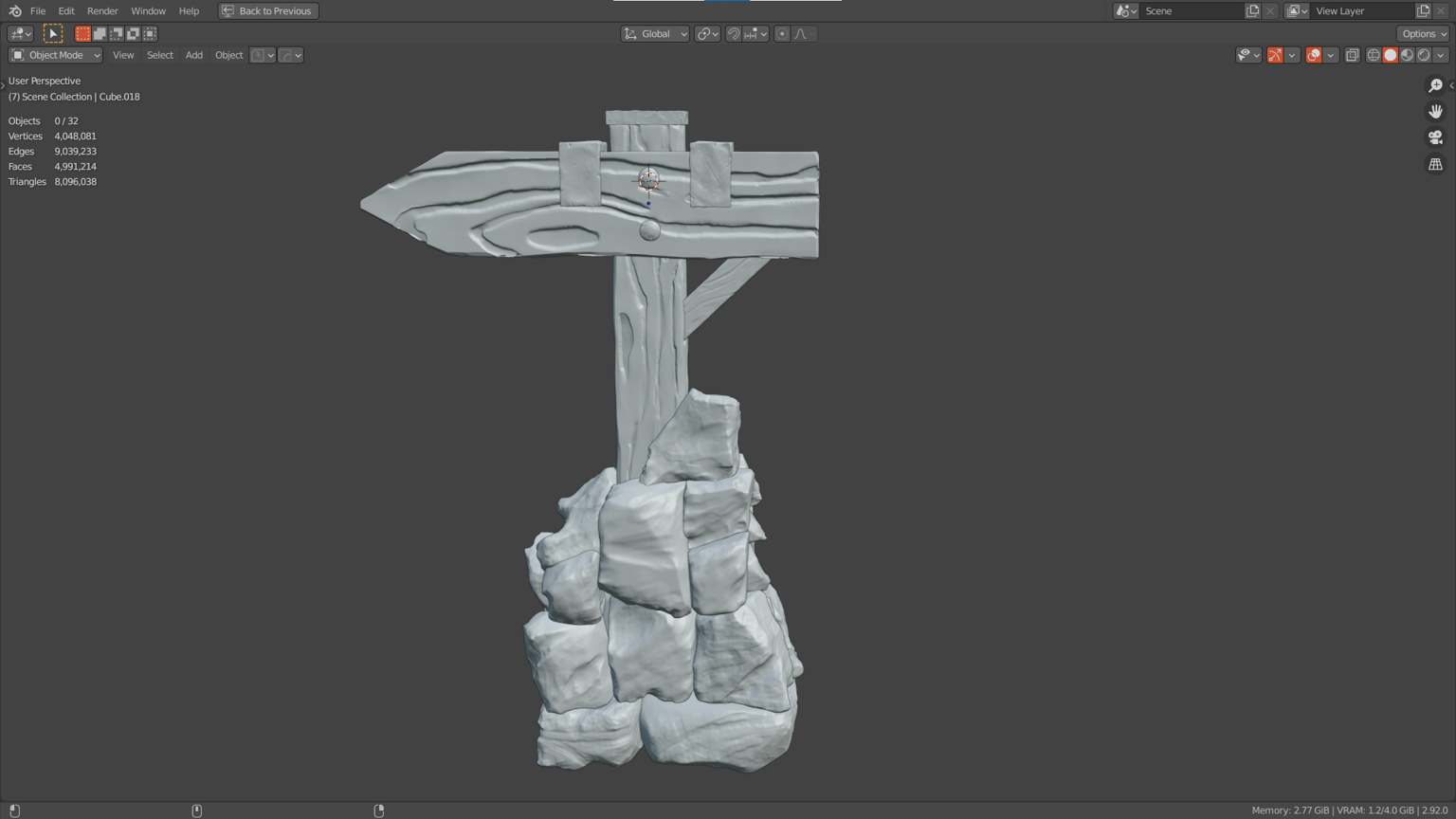
Task: Open the Object Mode dropdown
Action: click(x=55, y=55)
